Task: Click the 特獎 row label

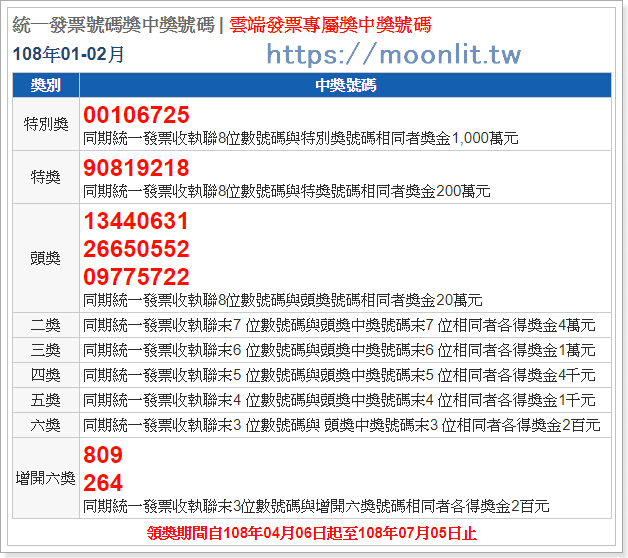Action: coord(46,177)
